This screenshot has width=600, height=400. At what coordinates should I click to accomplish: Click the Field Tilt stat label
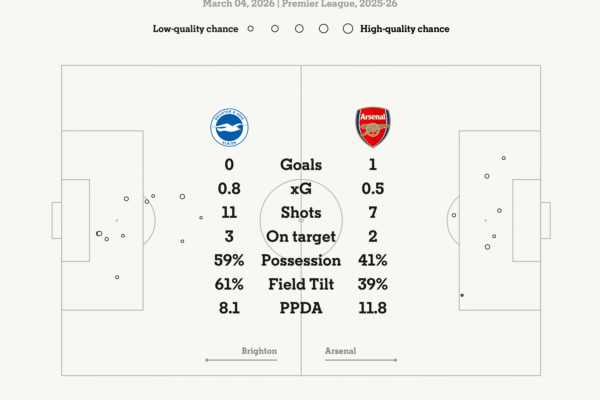click(301, 284)
